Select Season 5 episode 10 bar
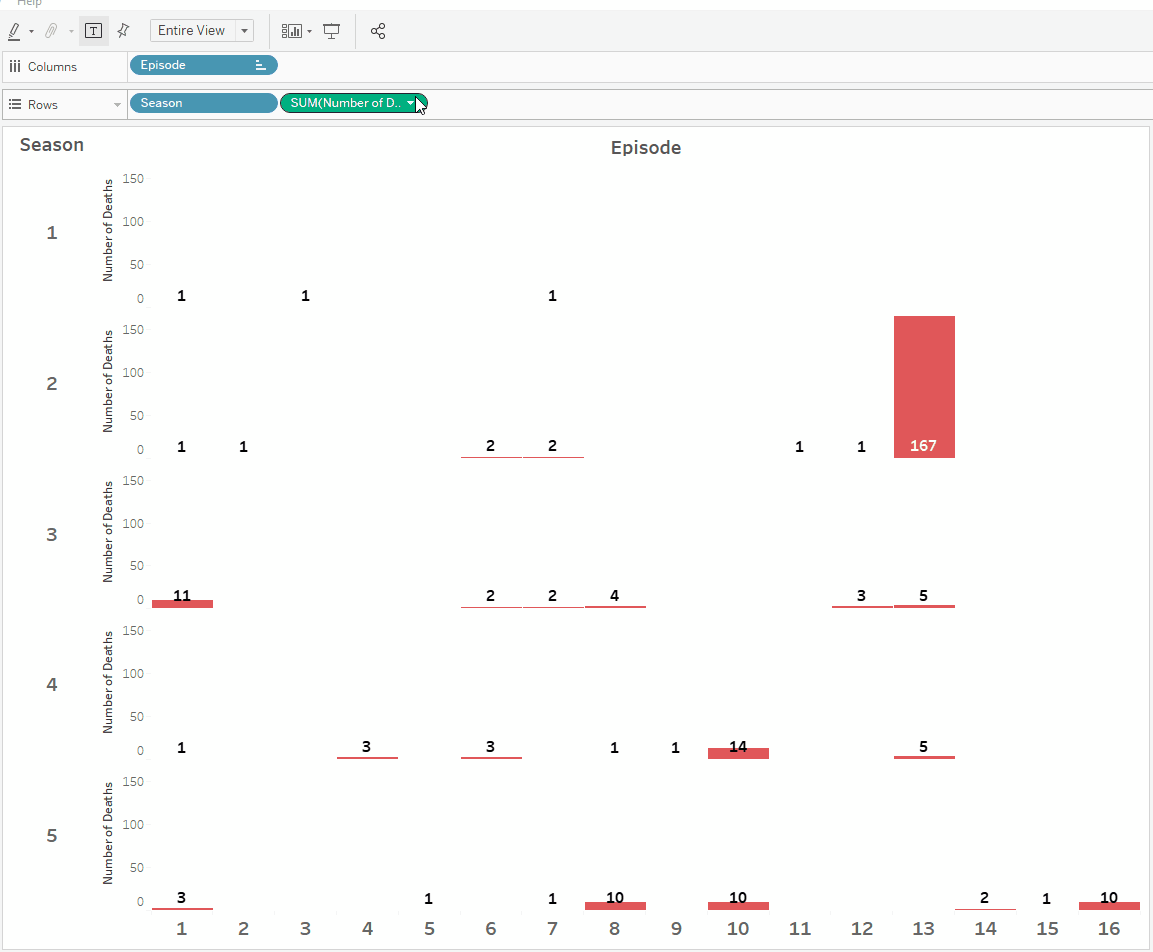 (x=738, y=906)
